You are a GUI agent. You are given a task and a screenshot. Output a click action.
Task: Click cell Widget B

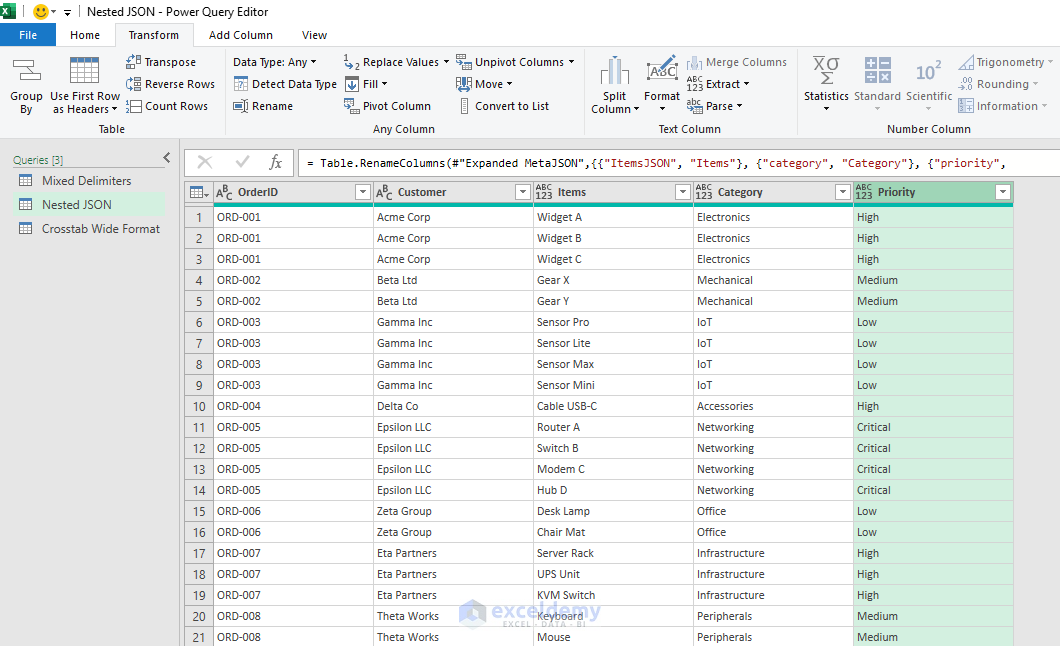(x=613, y=238)
